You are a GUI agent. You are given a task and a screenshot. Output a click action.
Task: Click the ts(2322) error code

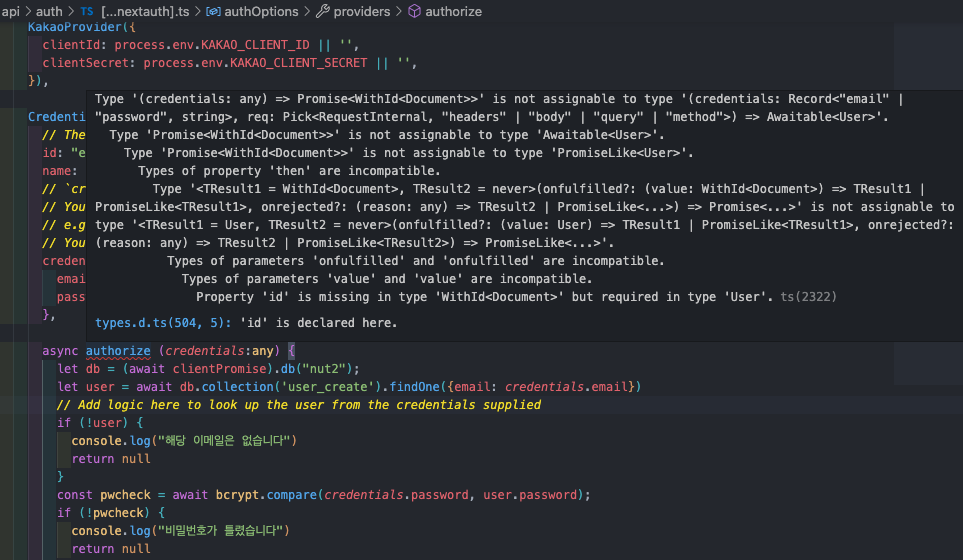tap(808, 297)
